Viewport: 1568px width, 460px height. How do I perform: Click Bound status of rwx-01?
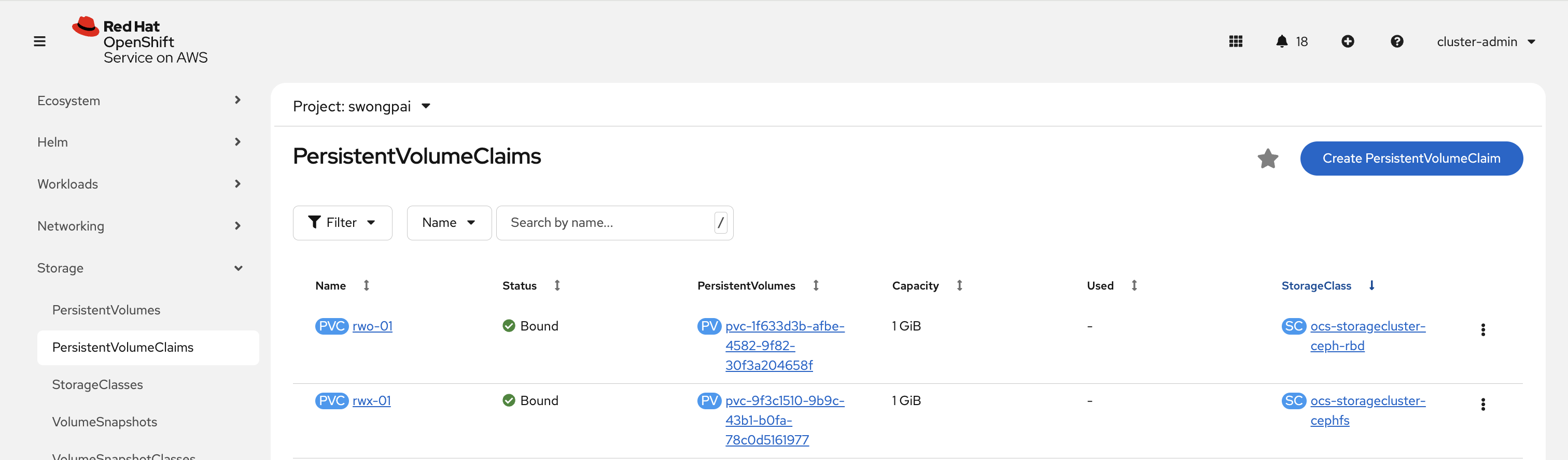coord(530,401)
